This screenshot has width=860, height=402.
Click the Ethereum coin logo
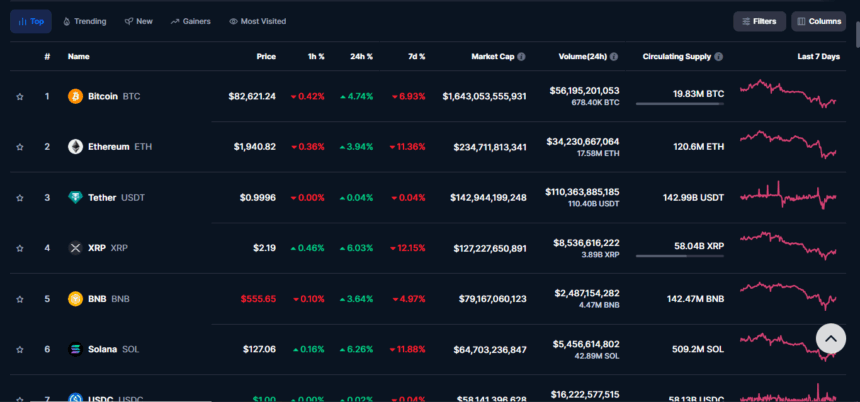(75, 147)
